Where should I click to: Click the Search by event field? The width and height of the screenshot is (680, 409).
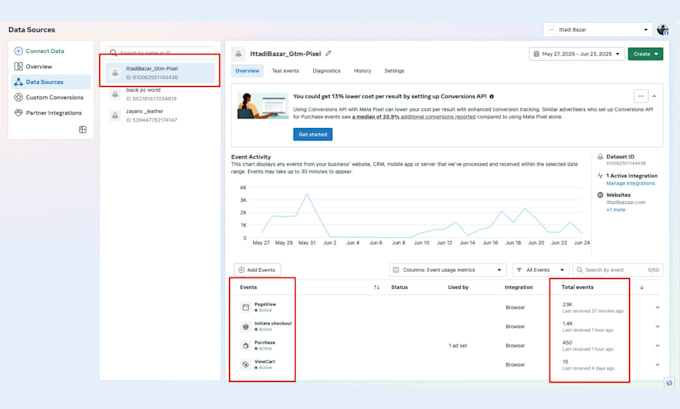pos(618,270)
